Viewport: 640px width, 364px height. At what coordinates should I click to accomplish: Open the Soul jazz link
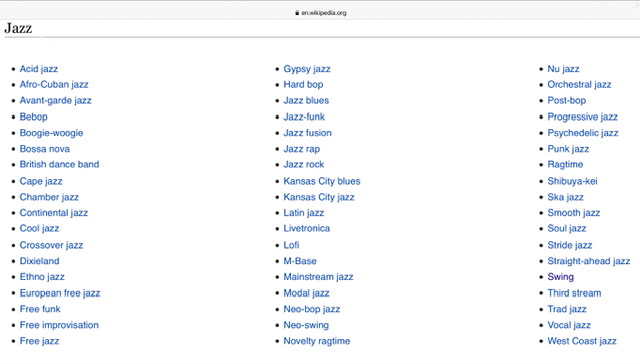(x=567, y=229)
